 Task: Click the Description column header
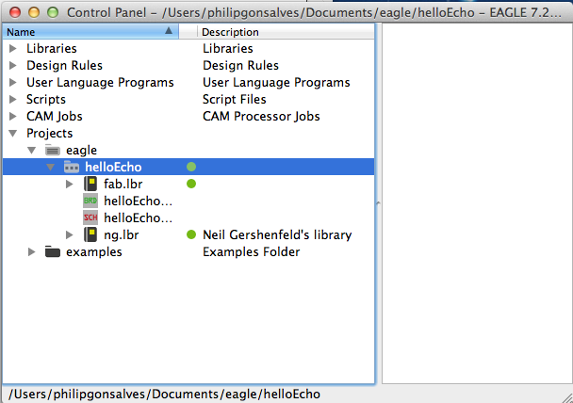point(285,32)
